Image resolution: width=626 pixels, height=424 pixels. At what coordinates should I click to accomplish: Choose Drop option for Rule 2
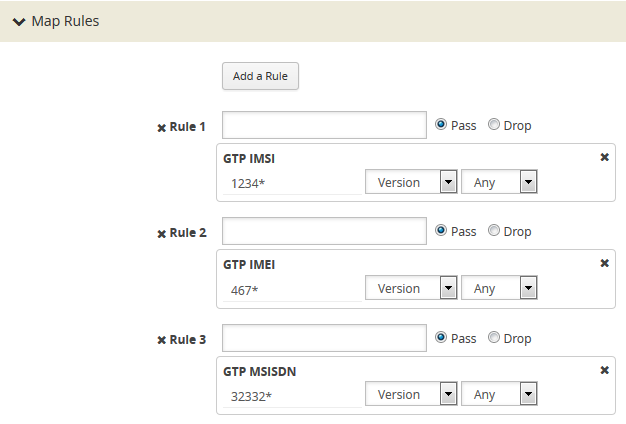494,231
